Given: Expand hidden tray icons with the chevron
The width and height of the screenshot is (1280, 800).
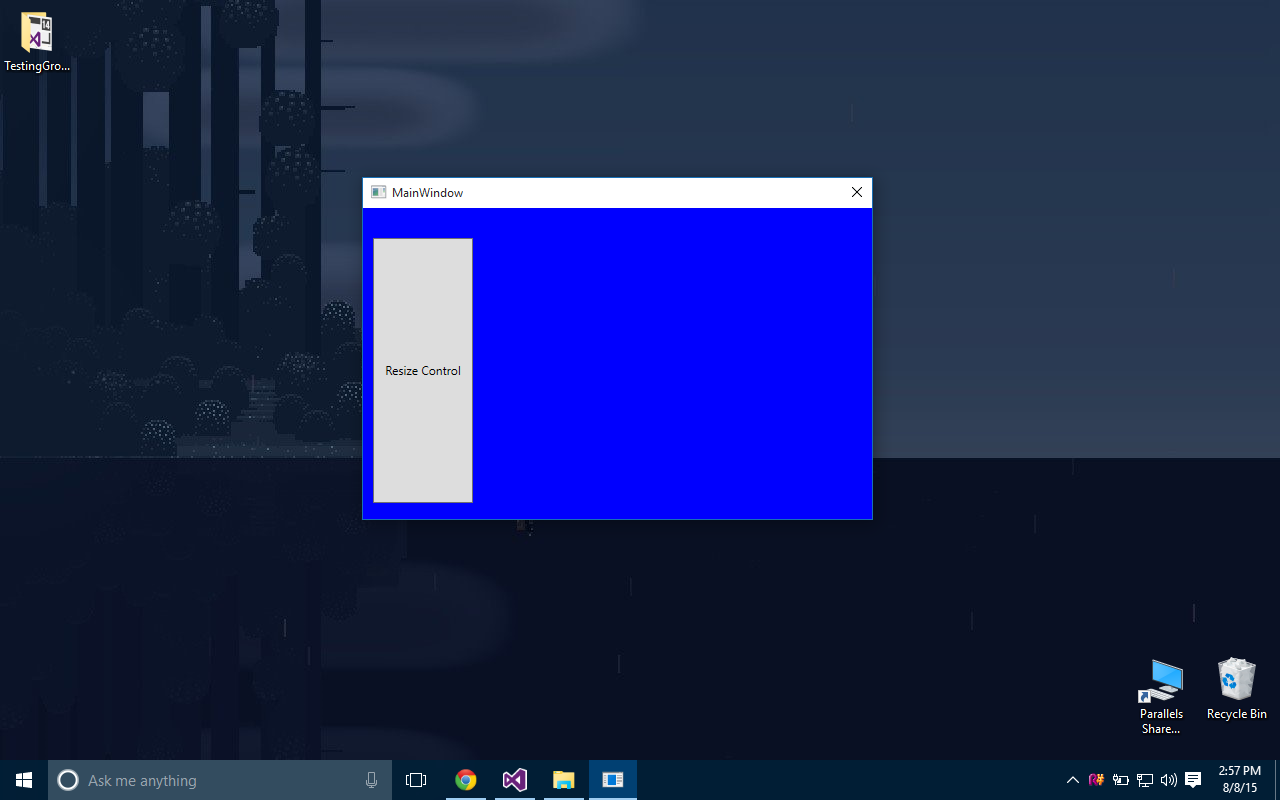Looking at the screenshot, I should coord(1072,779).
